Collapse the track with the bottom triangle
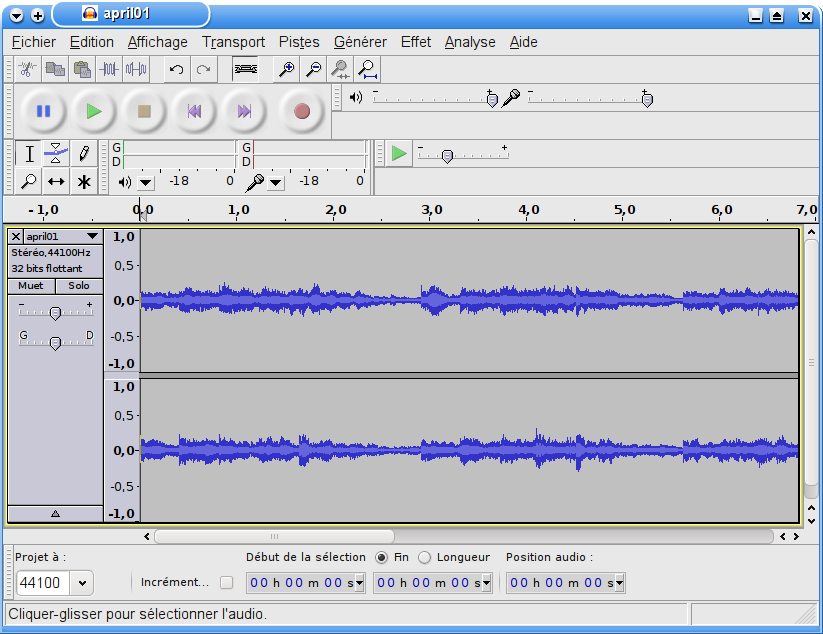This screenshot has width=823, height=634. tap(55, 514)
